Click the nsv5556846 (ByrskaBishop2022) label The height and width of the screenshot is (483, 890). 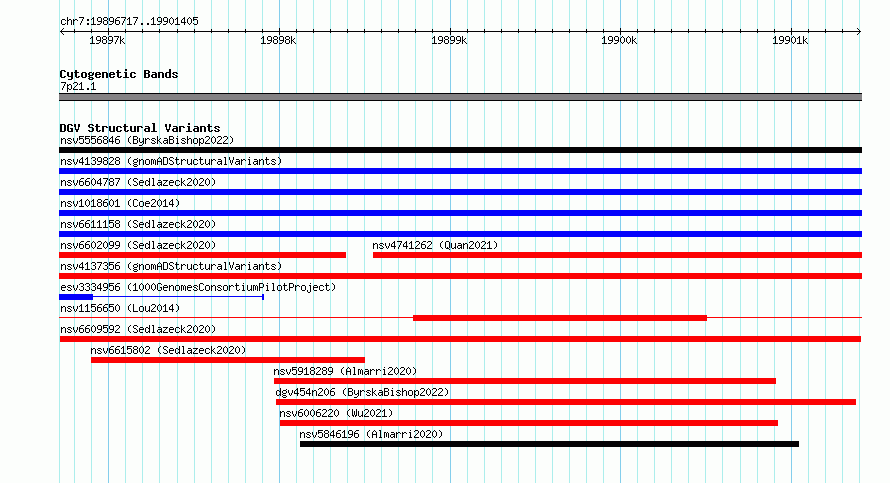point(147,140)
